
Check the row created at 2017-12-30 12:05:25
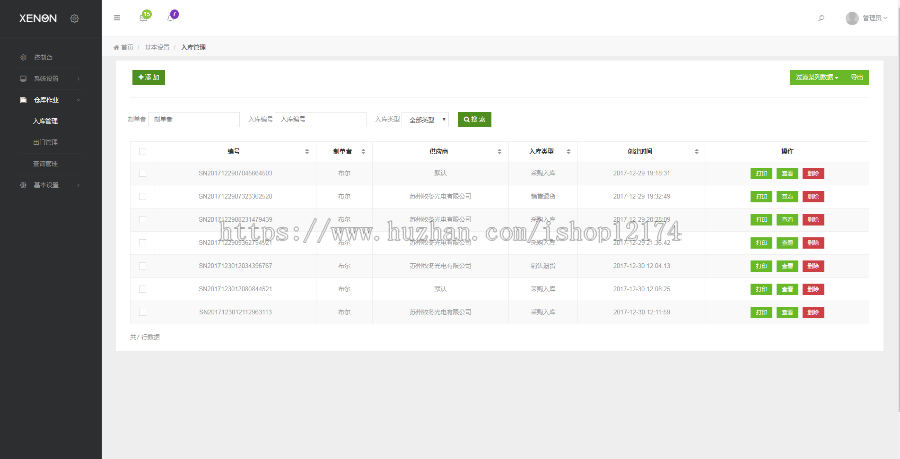point(142,289)
